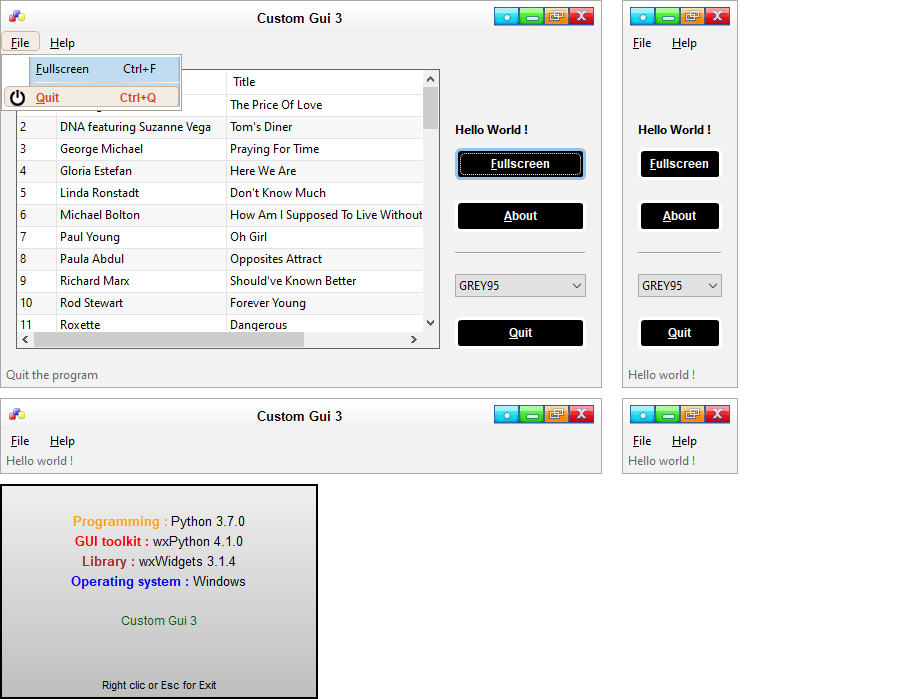The height and width of the screenshot is (699, 900).
Task: Click the orange restore button in the narrow top-right window
Action: (x=692, y=16)
